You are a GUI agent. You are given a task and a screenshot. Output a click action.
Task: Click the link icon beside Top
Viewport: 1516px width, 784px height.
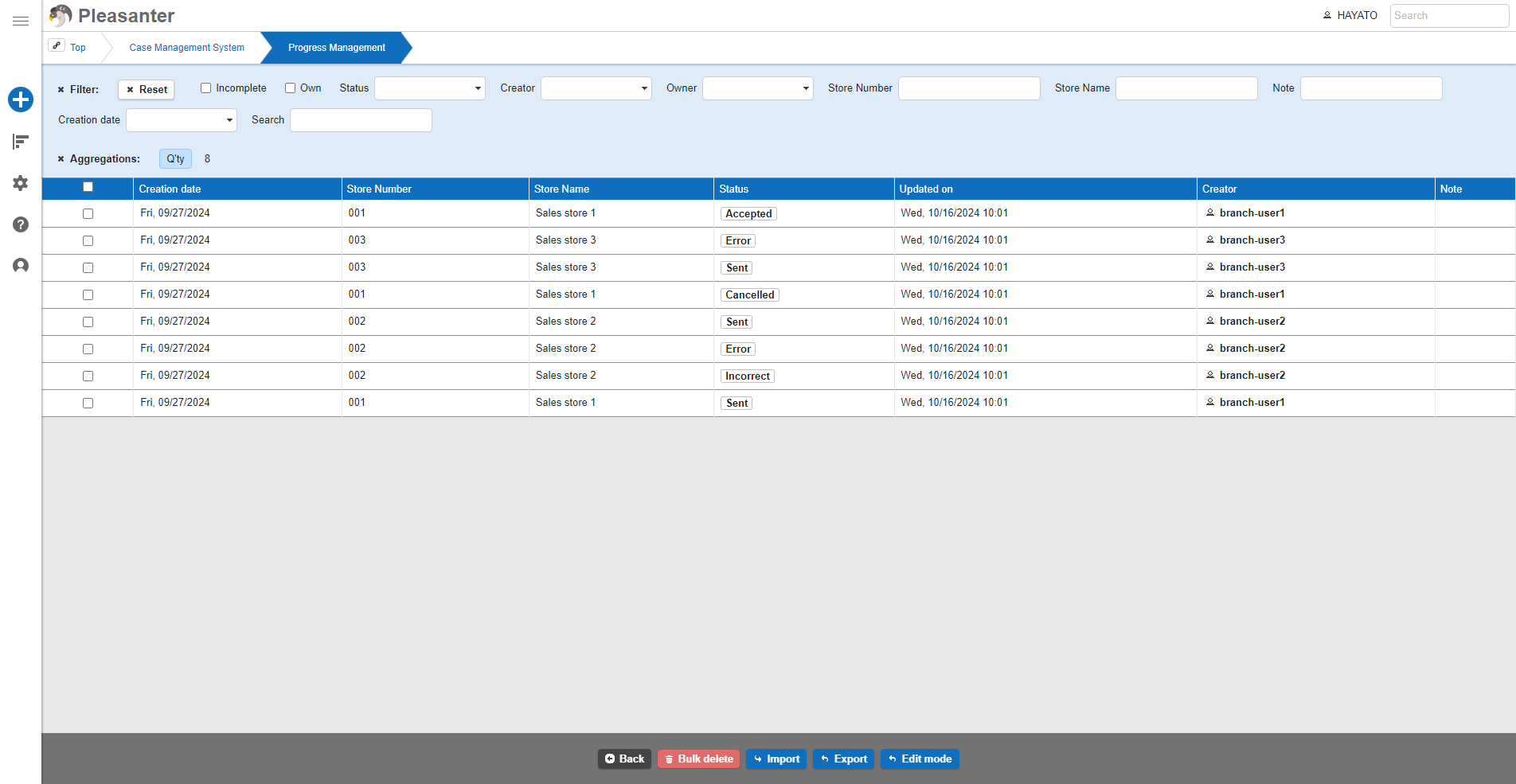coord(57,45)
